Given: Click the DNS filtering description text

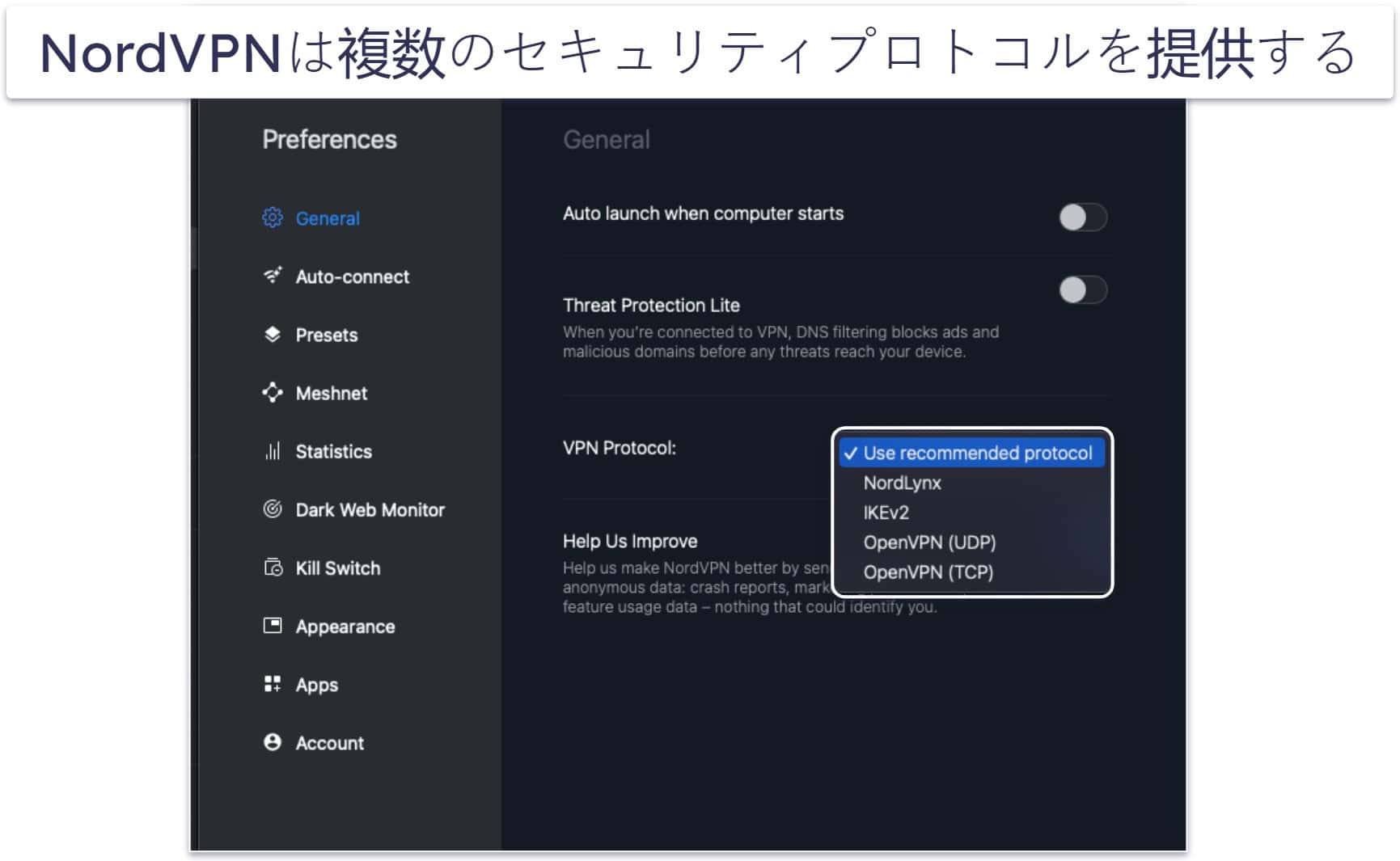Looking at the screenshot, I should [780, 341].
